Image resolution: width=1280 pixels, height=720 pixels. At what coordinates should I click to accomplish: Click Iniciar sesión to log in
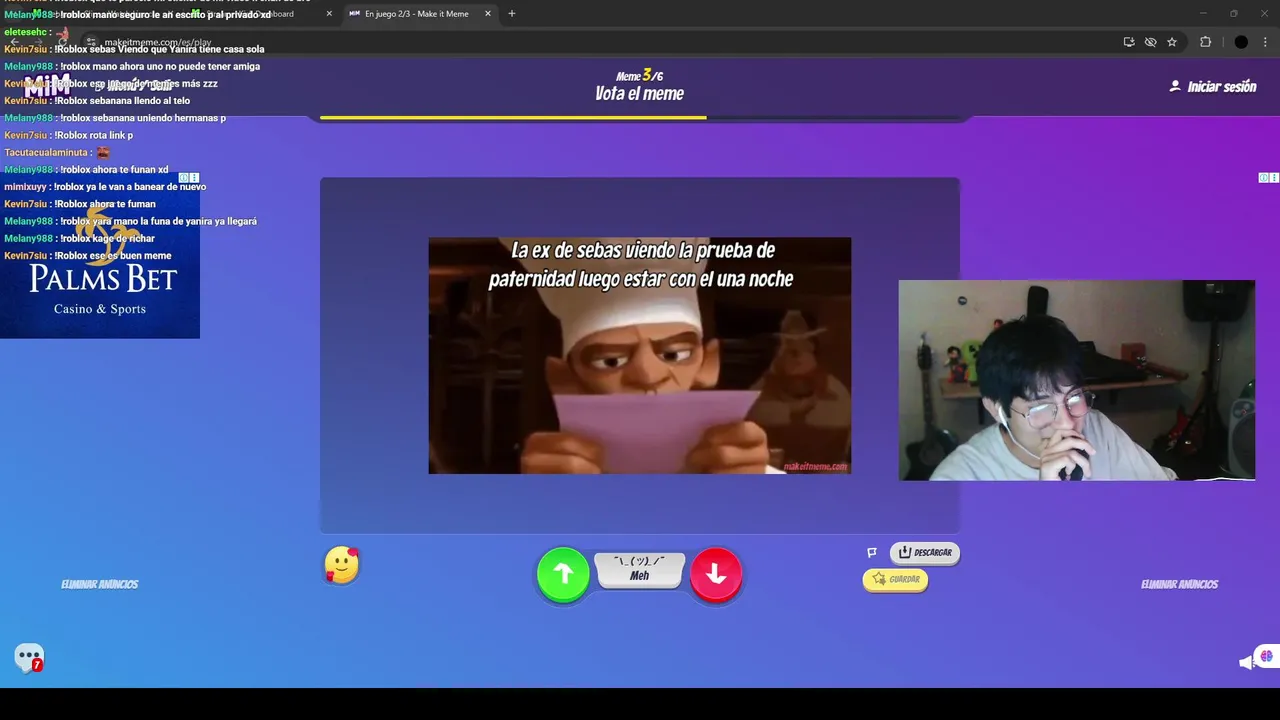1213,87
